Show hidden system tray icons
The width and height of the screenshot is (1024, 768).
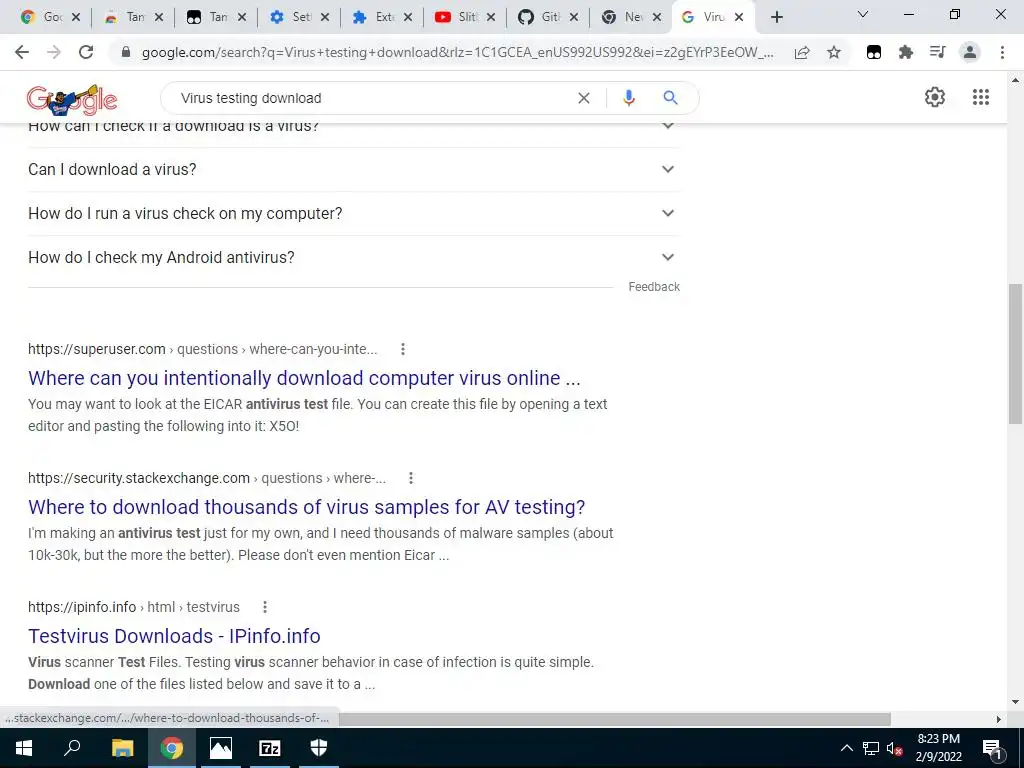coord(846,748)
